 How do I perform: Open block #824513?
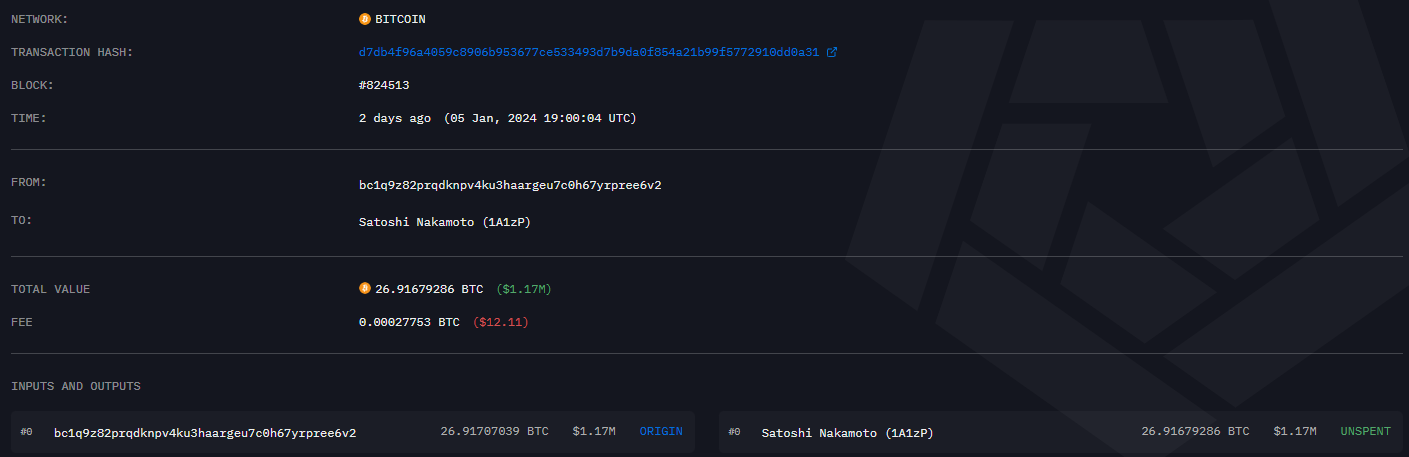coord(384,86)
